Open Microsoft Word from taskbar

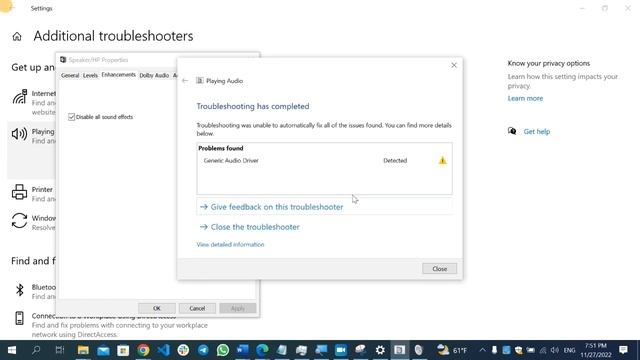(x=242, y=350)
